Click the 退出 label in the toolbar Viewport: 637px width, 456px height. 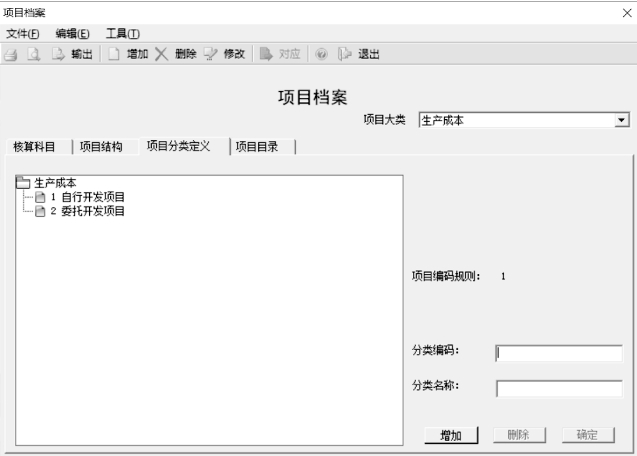[368, 54]
